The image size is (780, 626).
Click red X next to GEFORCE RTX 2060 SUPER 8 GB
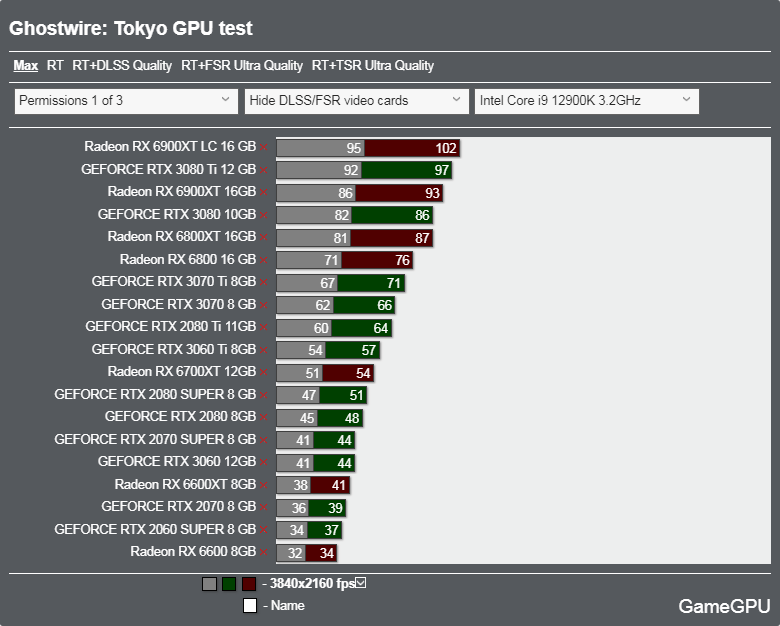click(x=264, y=530)
